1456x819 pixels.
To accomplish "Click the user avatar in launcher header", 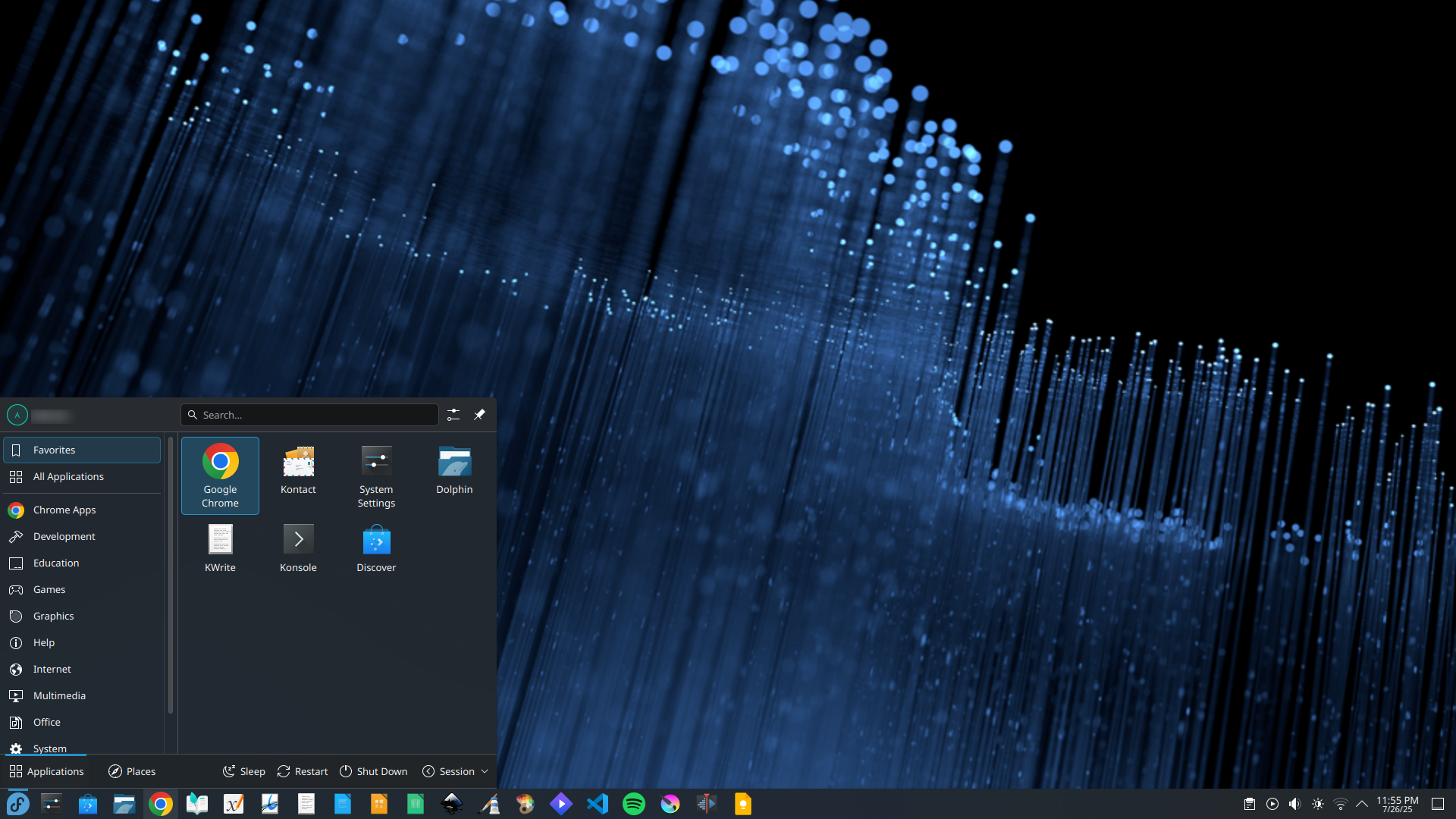I will pos(17,415).
